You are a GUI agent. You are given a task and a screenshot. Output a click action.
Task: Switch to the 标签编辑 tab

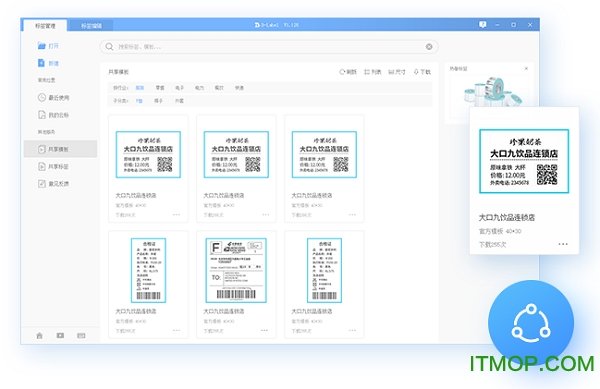[91, 26]
